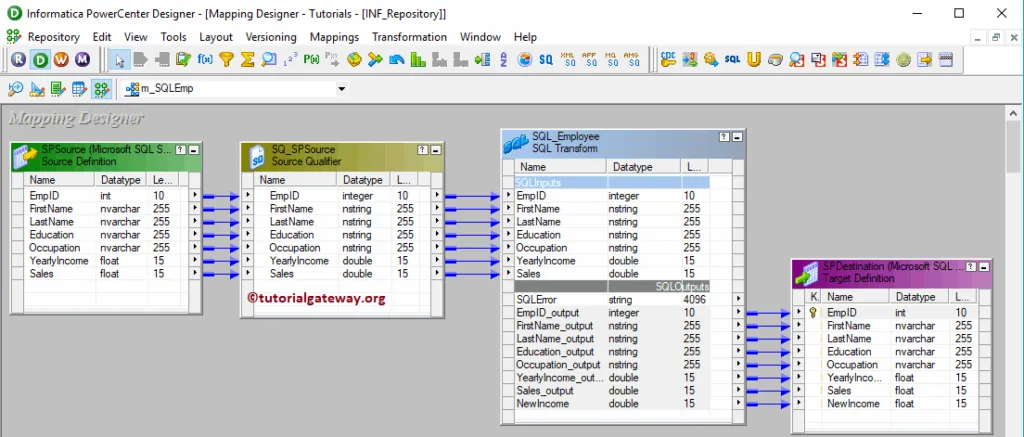This screenshot has height=437, width=1024.
Task: Select SQLError port in SQL_Employee
Action: click(624, 299)
